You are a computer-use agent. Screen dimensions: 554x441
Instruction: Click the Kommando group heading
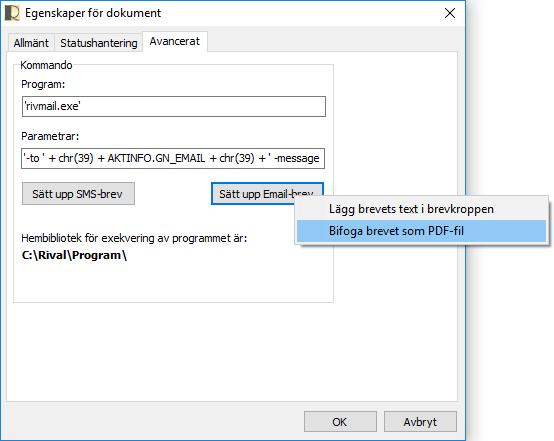(x=46, y=65)
